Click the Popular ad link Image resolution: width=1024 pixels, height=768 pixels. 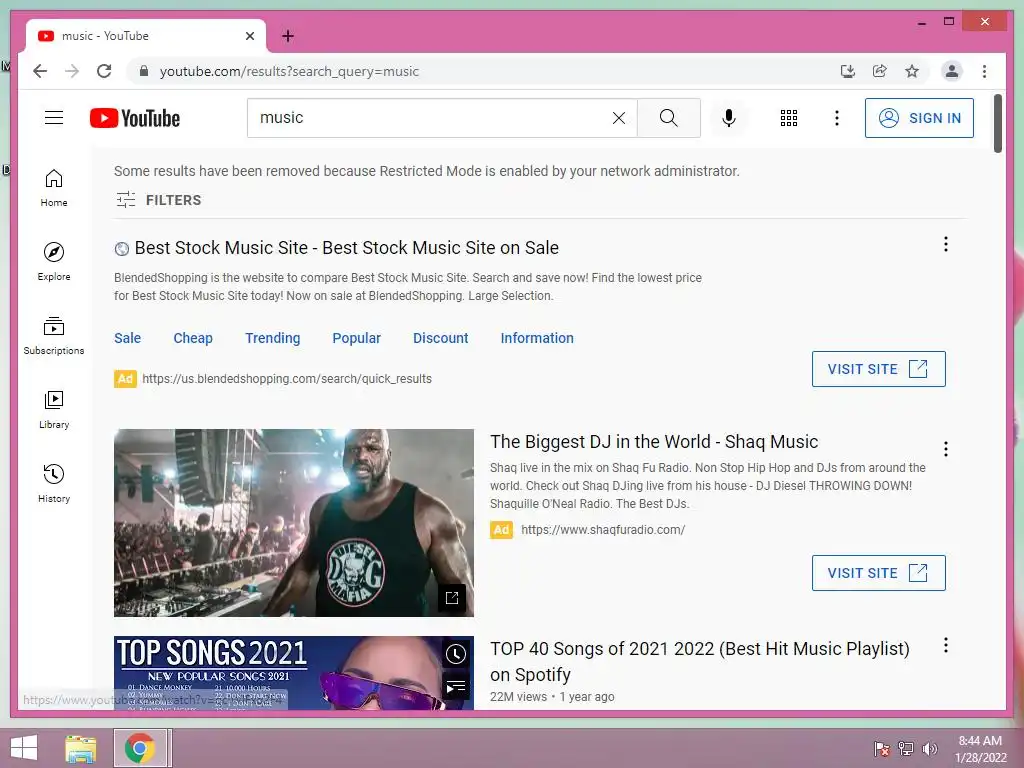pos(357,338)
